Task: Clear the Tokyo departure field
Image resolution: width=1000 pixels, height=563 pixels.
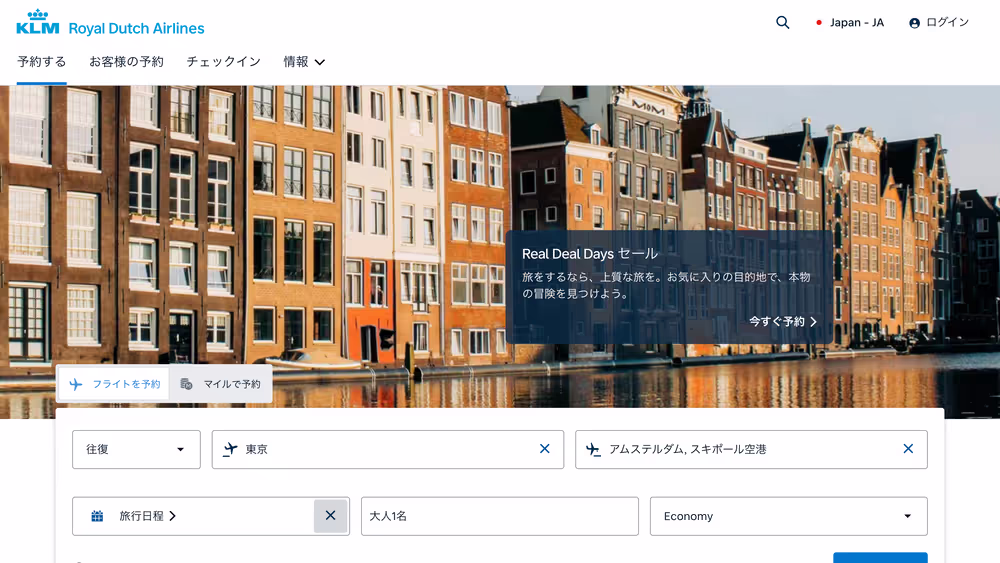Action: (545, 449)
